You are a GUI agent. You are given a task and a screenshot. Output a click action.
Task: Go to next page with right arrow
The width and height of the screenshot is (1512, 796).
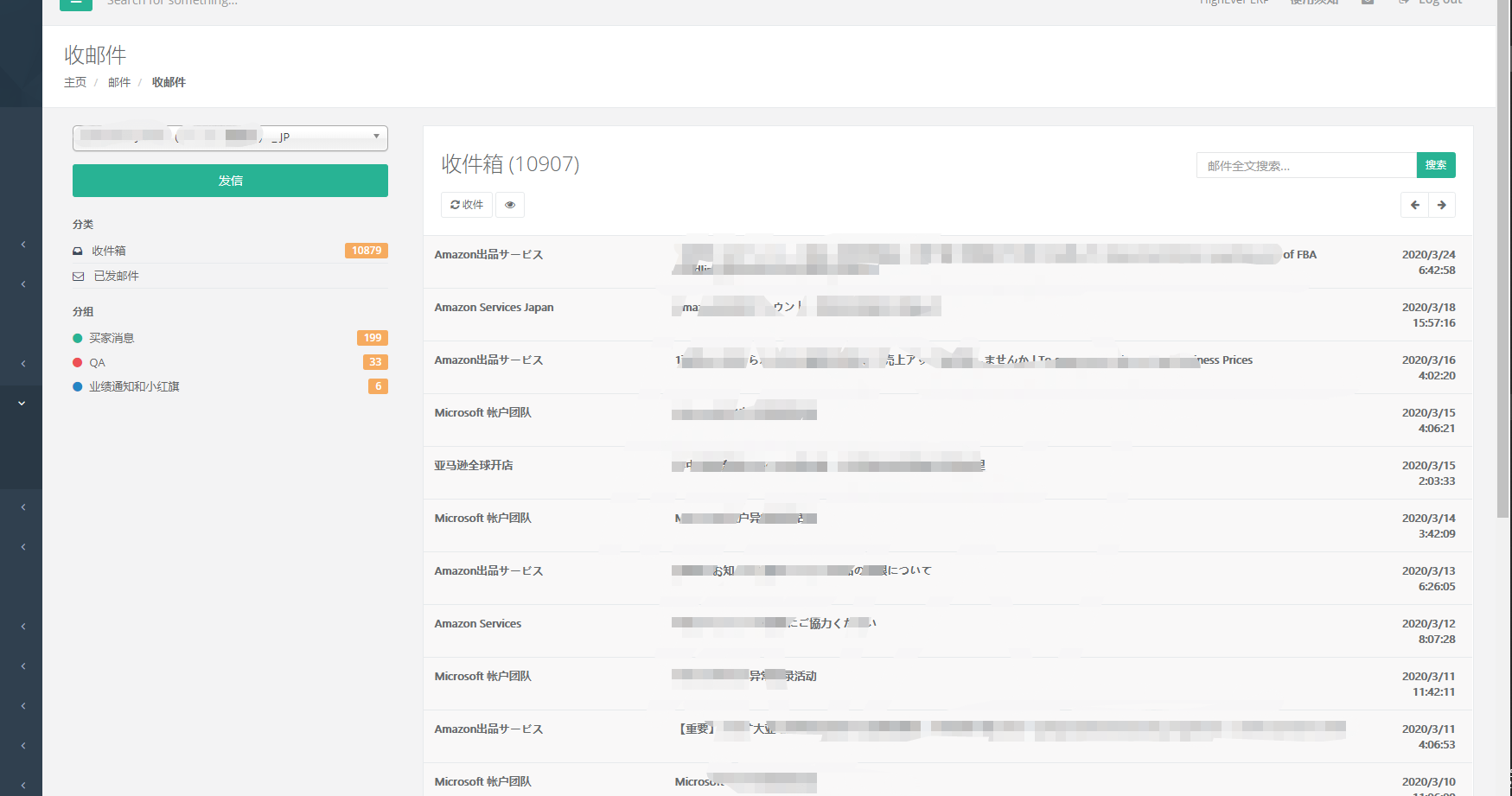[x=1441, y=205]
